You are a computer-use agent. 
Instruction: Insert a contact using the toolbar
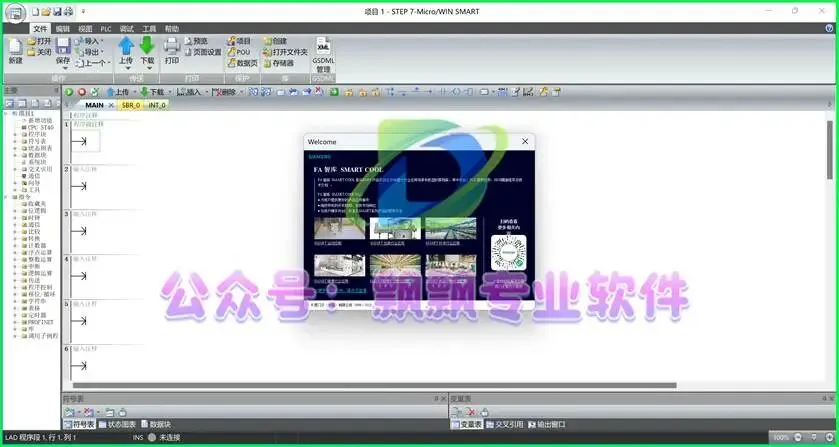click(x=444, y=92)
